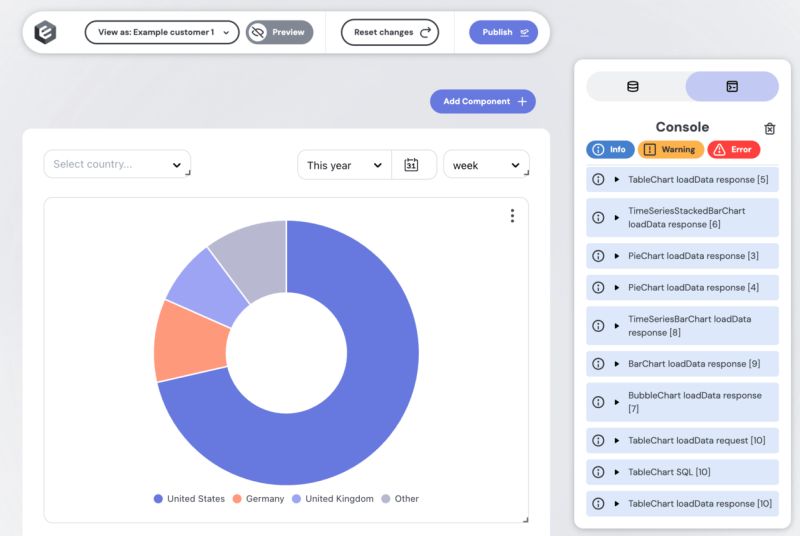800x536 pixels.
Task: Expand PieChart loadData response [4] entry
Action: 682,288
